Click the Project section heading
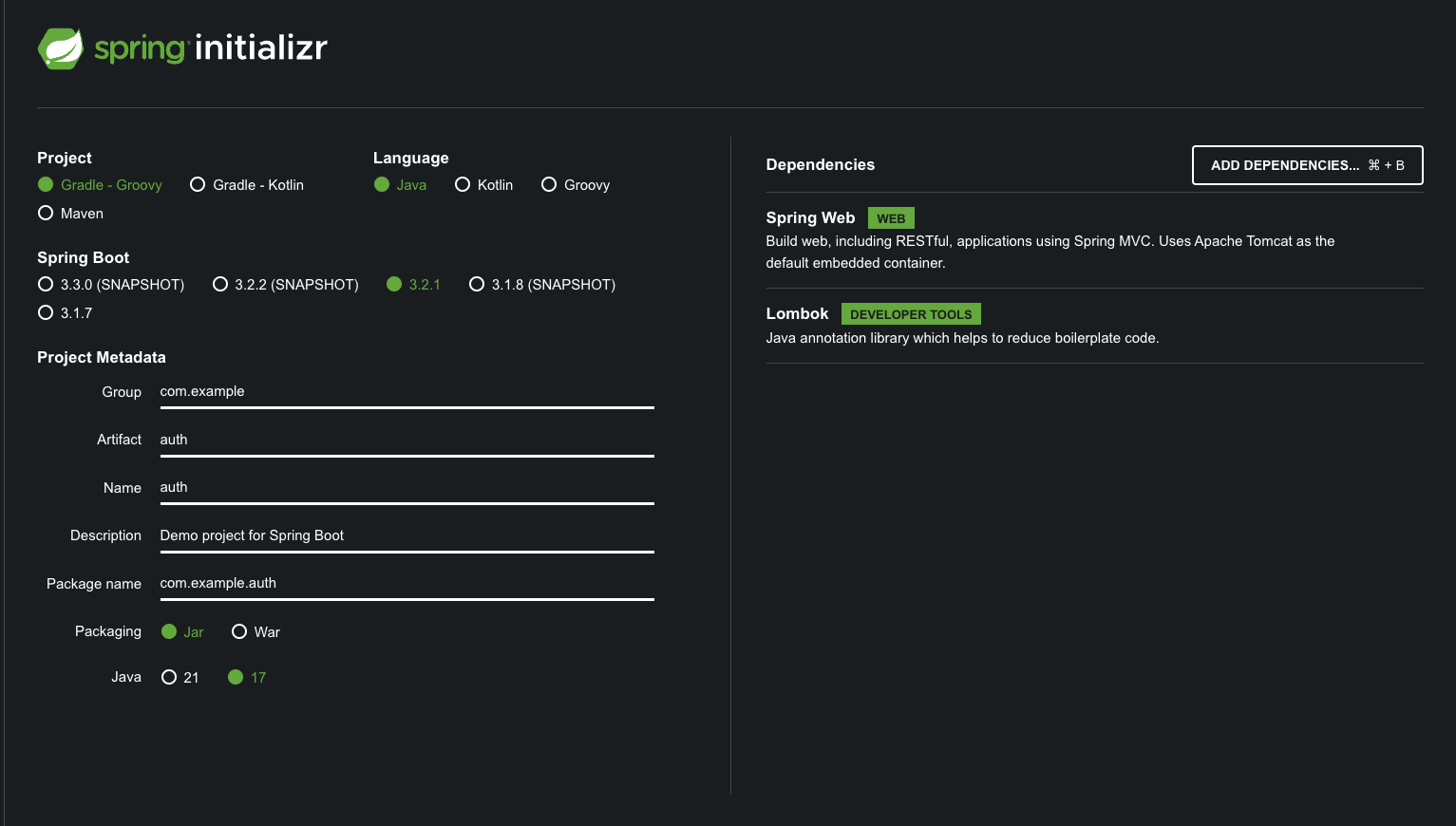1456x826 pixels. pos(65,159)
